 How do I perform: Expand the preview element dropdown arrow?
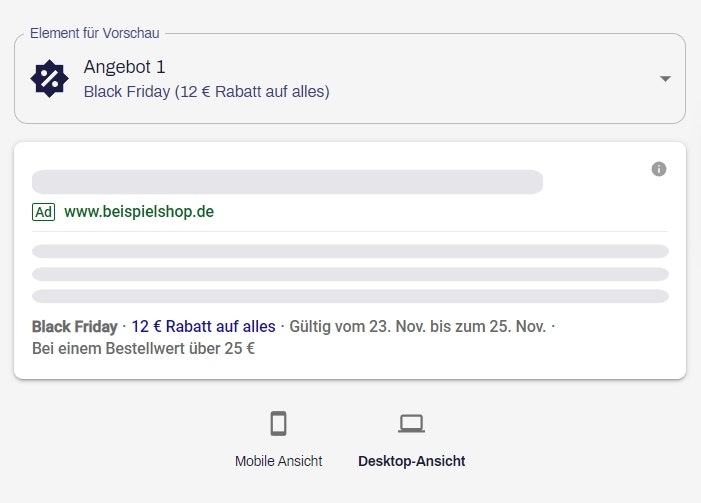(665, 79)
